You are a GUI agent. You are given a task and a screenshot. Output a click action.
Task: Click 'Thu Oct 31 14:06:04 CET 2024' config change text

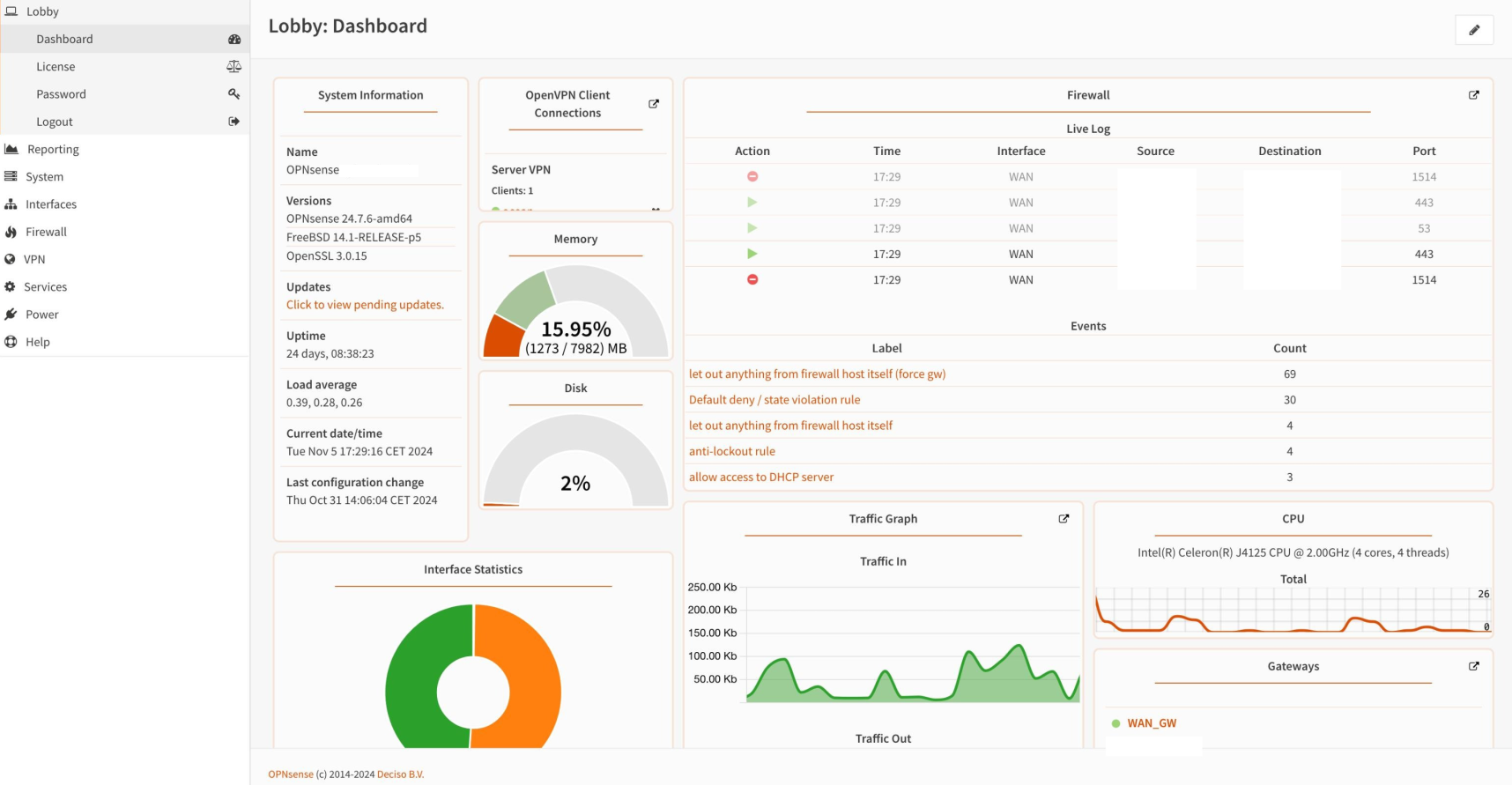tap(361, 500)
